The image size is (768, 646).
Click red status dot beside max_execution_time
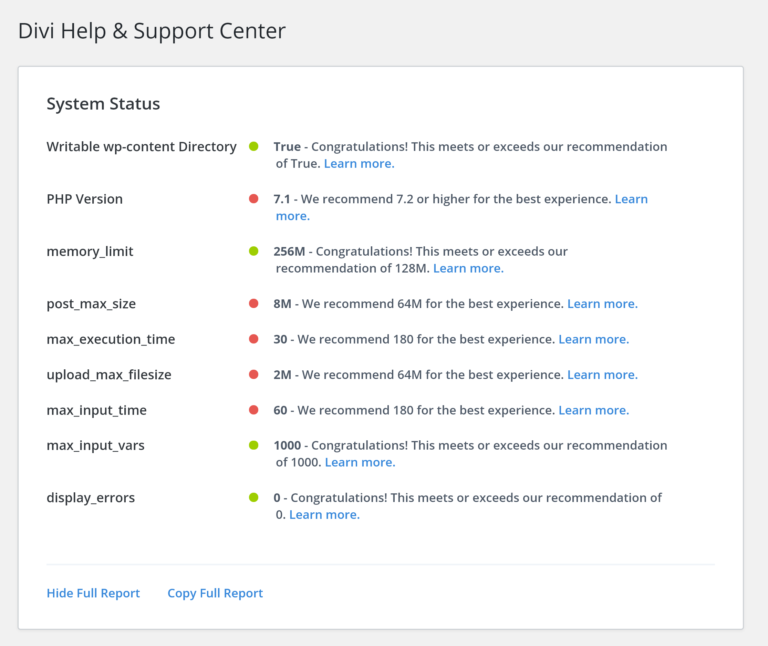(x=254, y=339)
